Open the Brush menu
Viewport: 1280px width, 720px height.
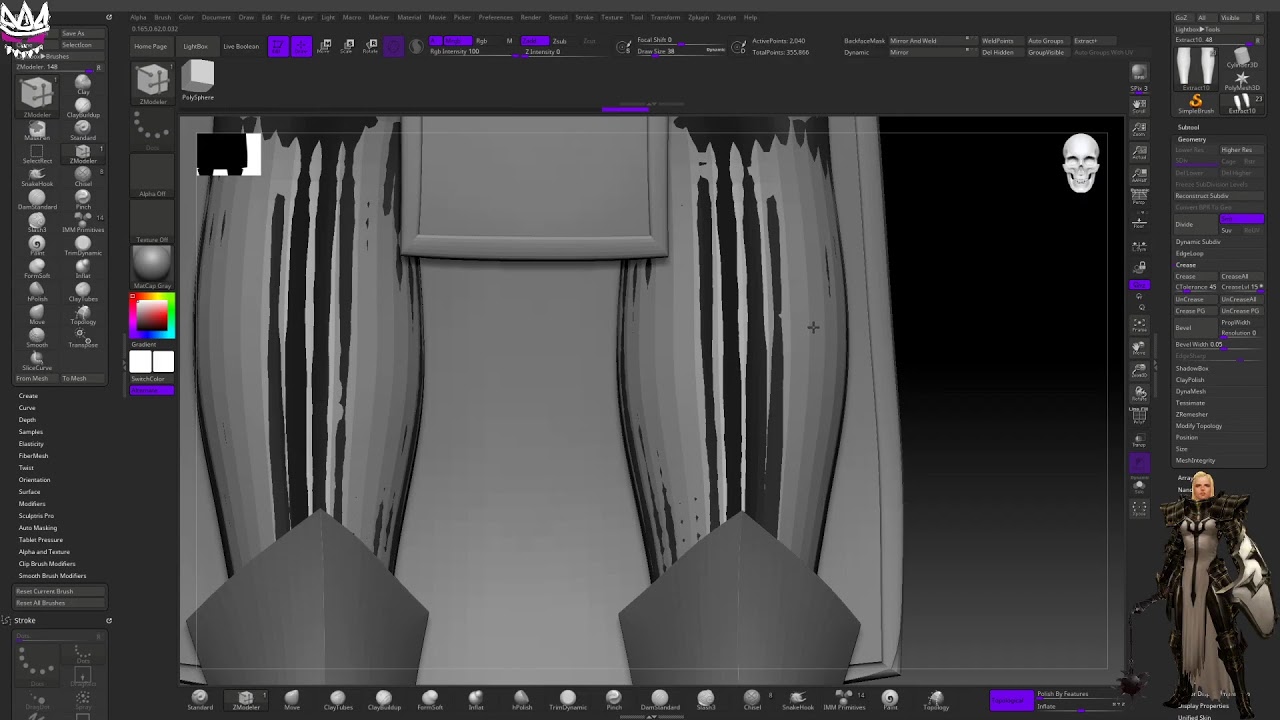coord(162,17)
